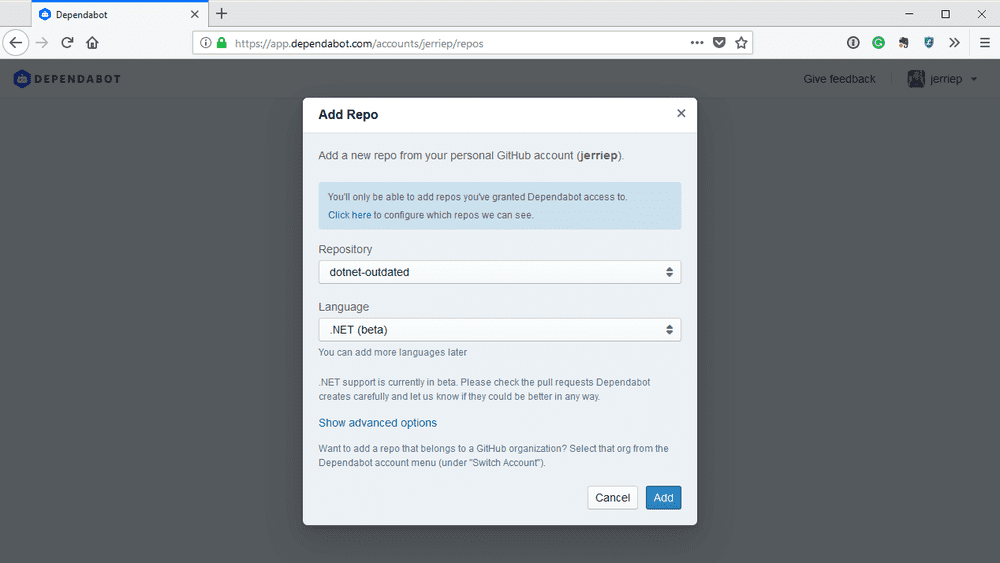Screen dimensions: 1000x563
Task: Open the Grammarly extension icon
Action: pyautogui.click(x=878, y=43)
